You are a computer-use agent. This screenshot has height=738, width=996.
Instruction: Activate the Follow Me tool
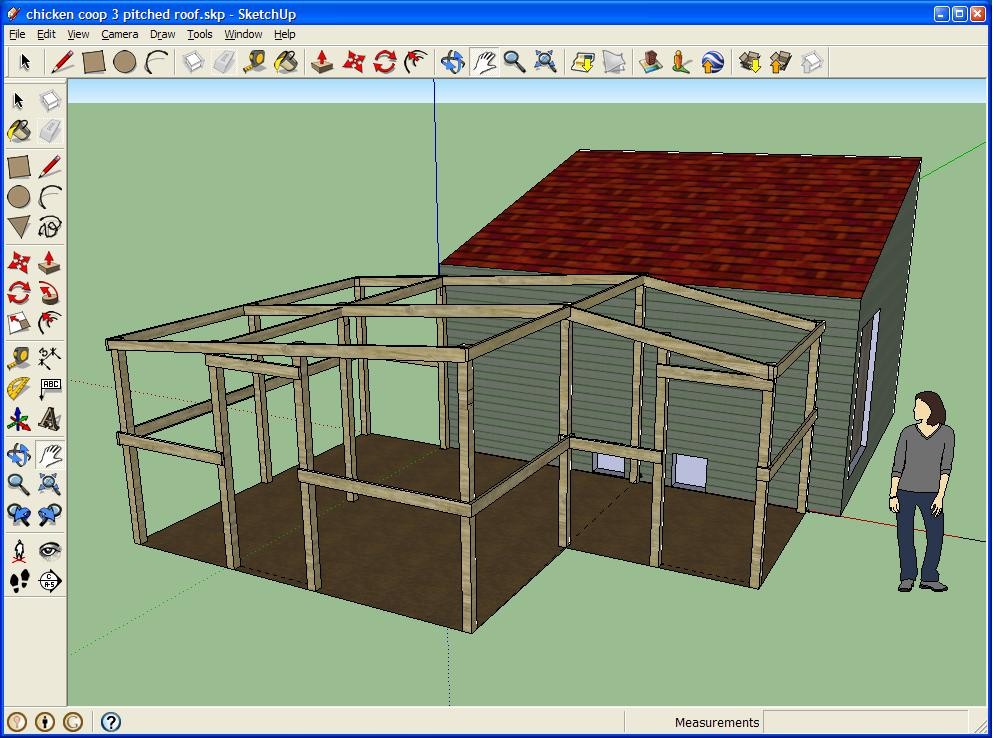tap(50, 293)
